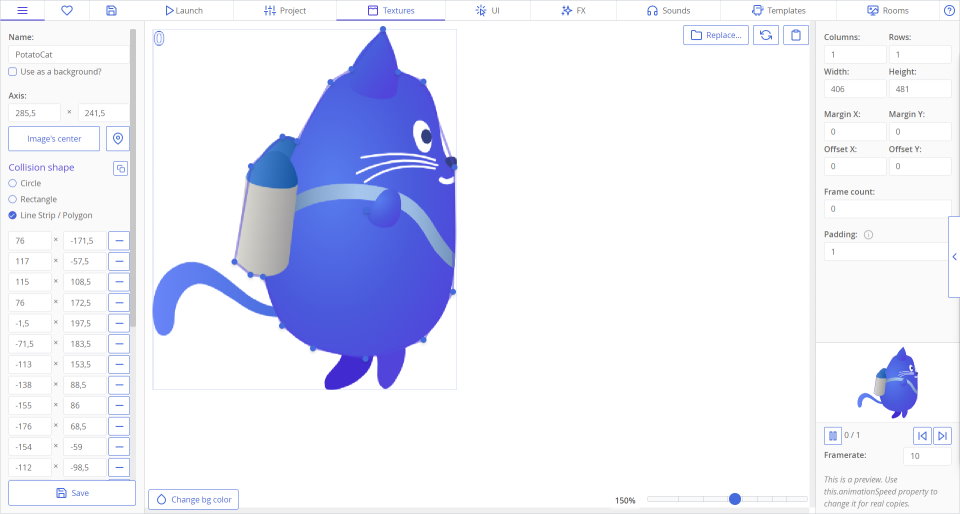Image resolution: width=960 pixels, height=514 pixels.
Task: Edit the first point X value 76
Action: point(29,240)
